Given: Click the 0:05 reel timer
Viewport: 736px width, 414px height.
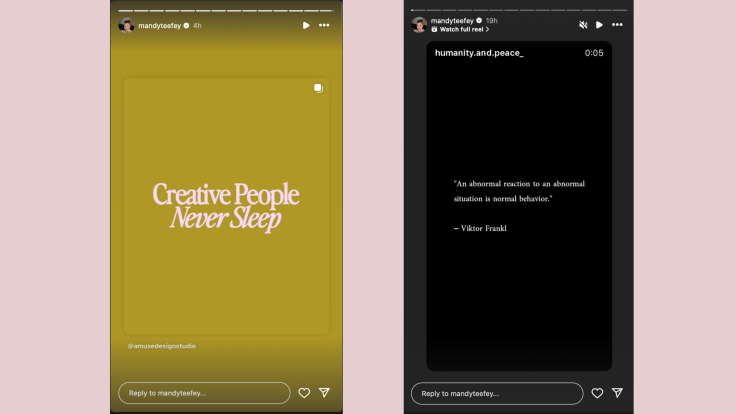Looking at the screenshot, I should 594,53.
